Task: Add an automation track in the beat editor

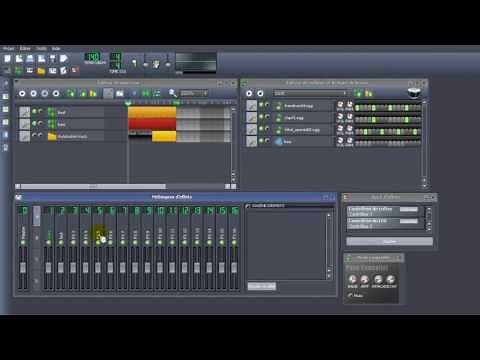Action: coord(368,93)
